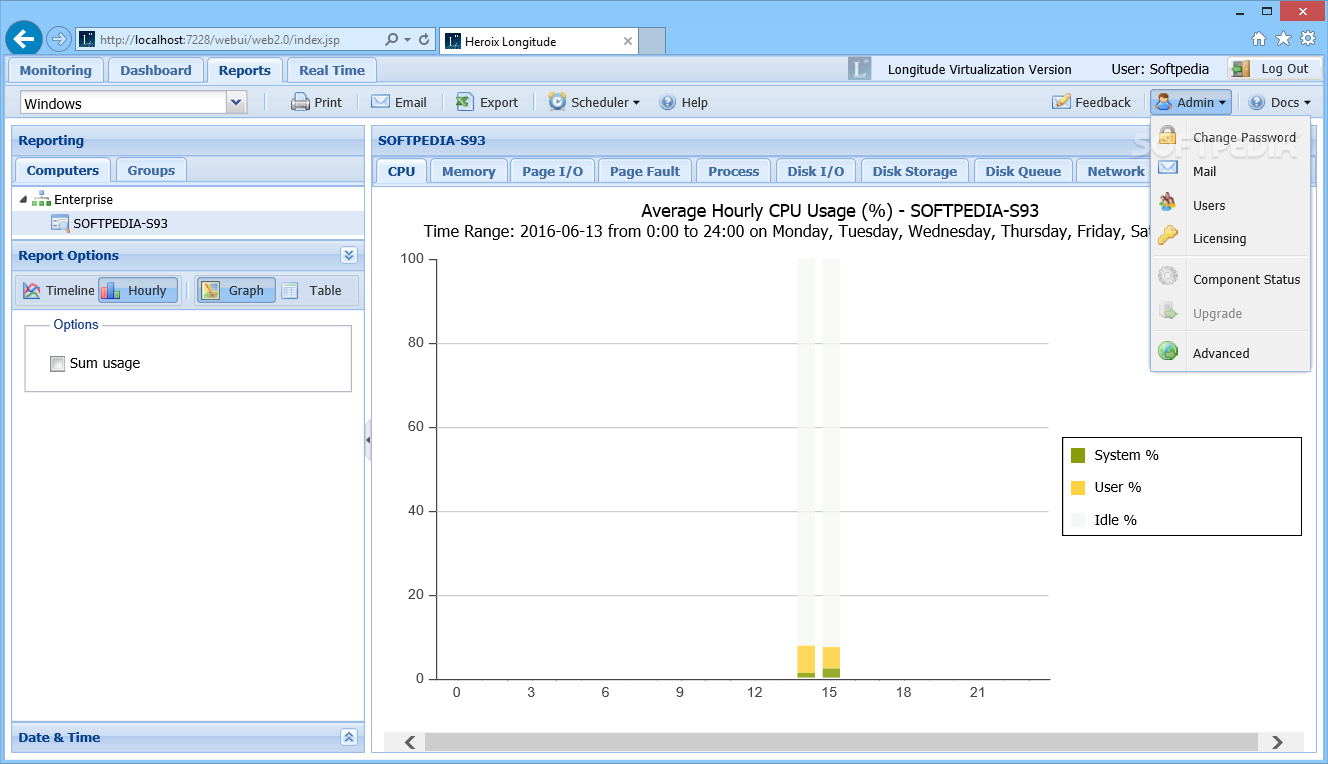Switch display to Table
Viewport: 1328px width, 764px height.
pos(315,291)
